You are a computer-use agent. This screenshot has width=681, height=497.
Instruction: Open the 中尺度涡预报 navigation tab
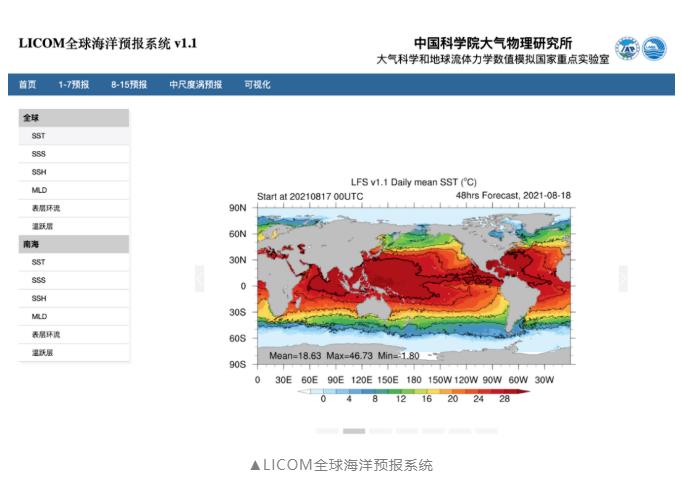coord(196,84)
